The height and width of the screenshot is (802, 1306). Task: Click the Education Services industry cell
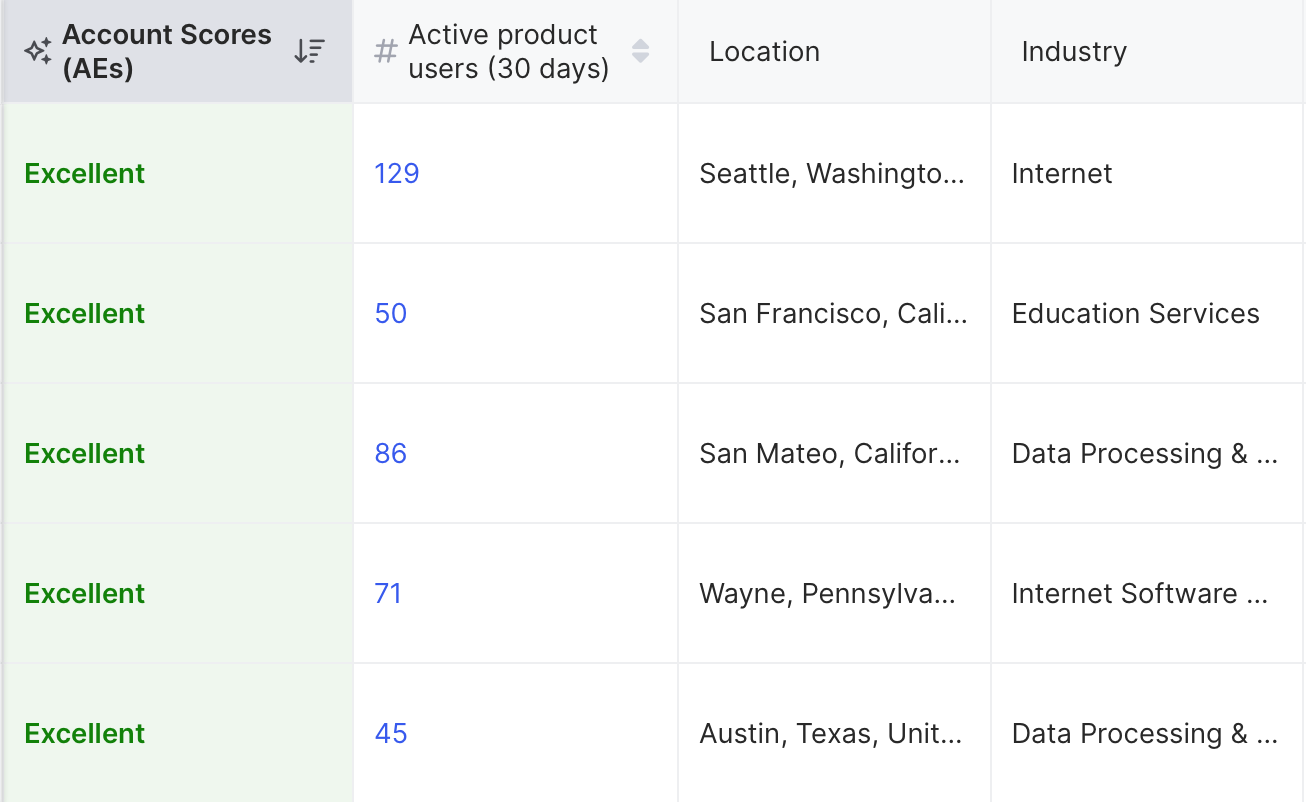[1135, 314]
